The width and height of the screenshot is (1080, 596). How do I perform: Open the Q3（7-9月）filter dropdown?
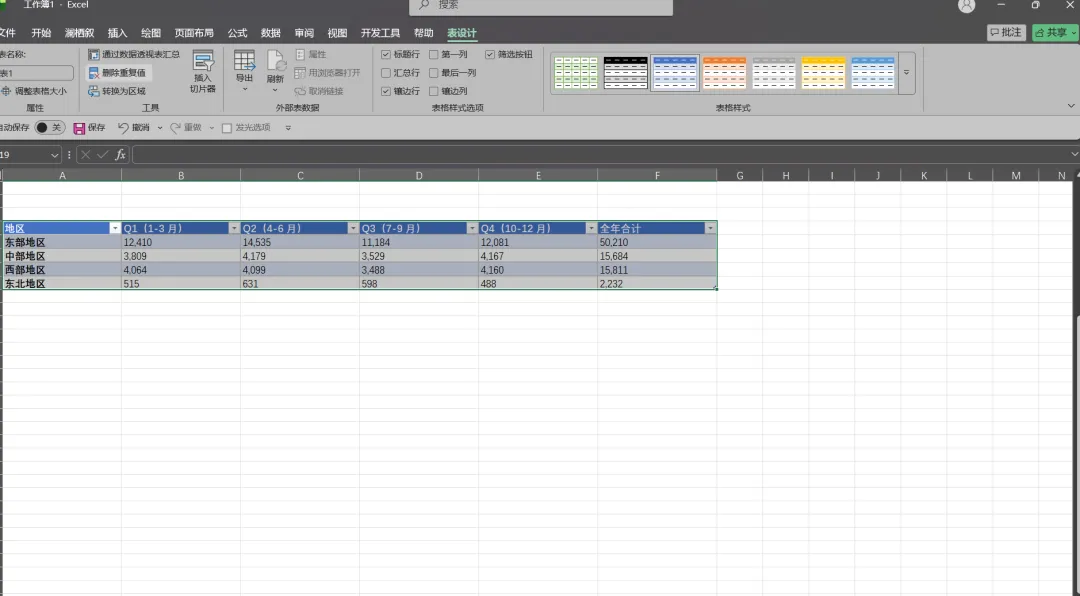[472, 228]
